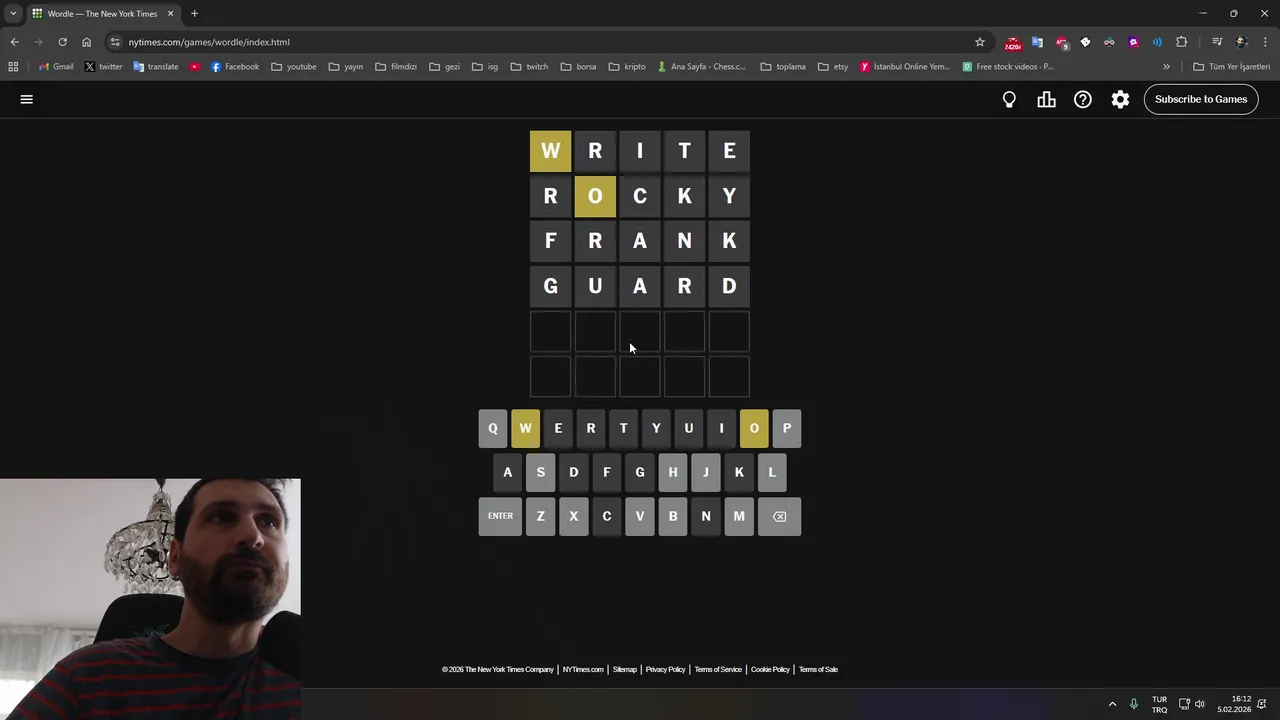The width and height of the screenshot is (1280, 720).
Task: Open the red YouTube icon bookmark
Action: [x=195, y=67]
